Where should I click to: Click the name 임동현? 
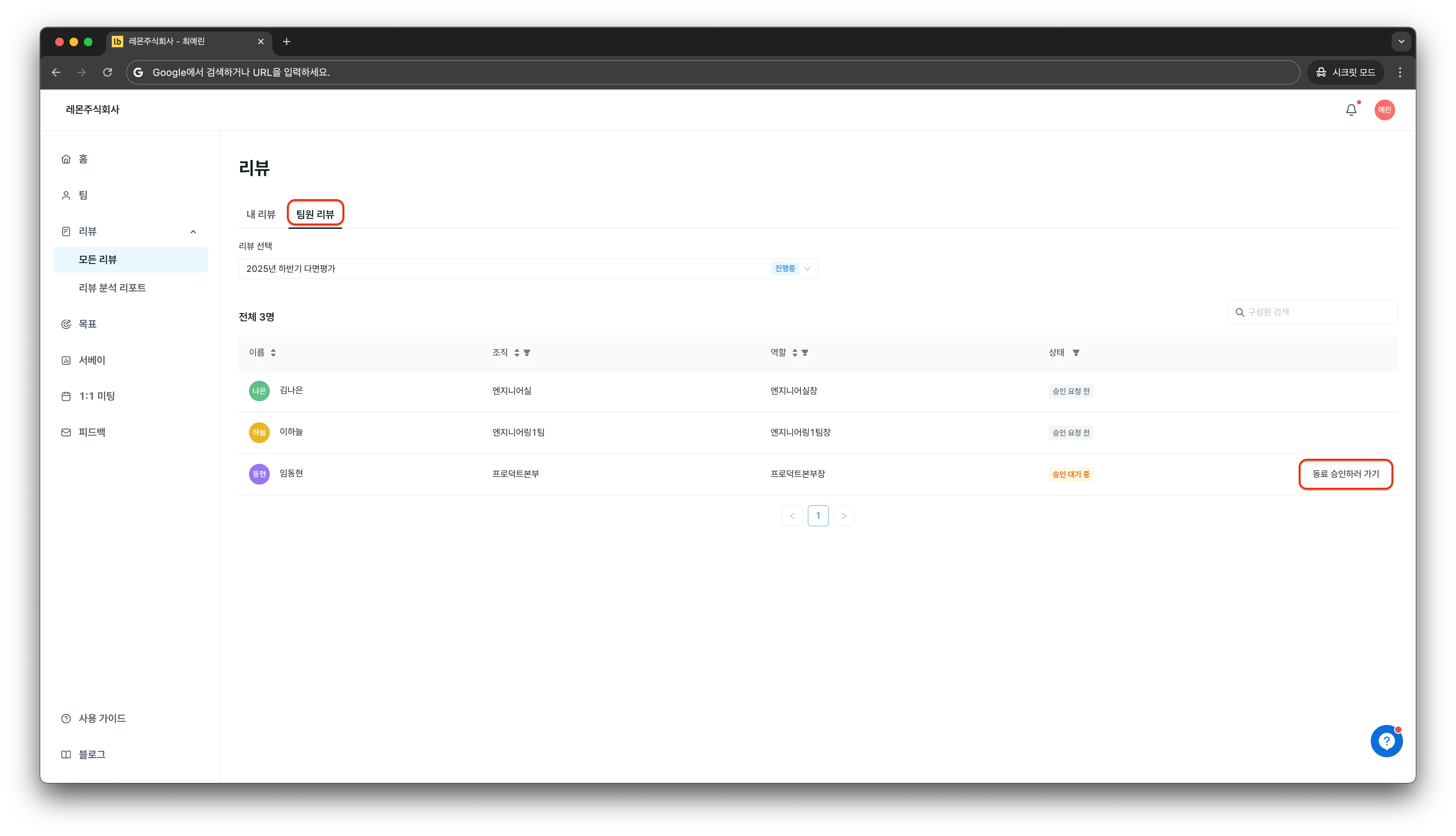tap(291, 474)
